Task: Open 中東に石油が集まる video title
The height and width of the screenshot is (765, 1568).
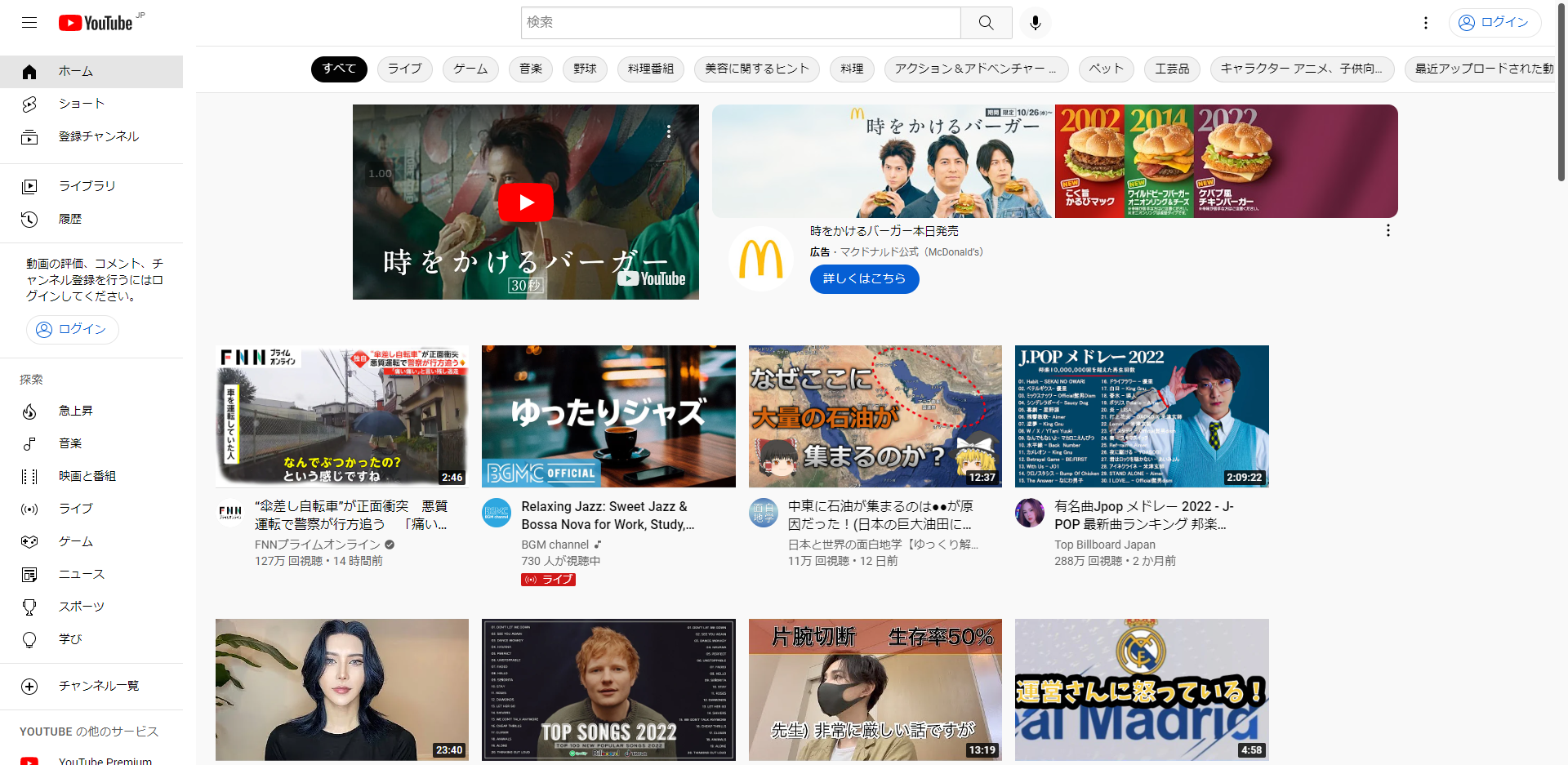Action: point(880,515)
